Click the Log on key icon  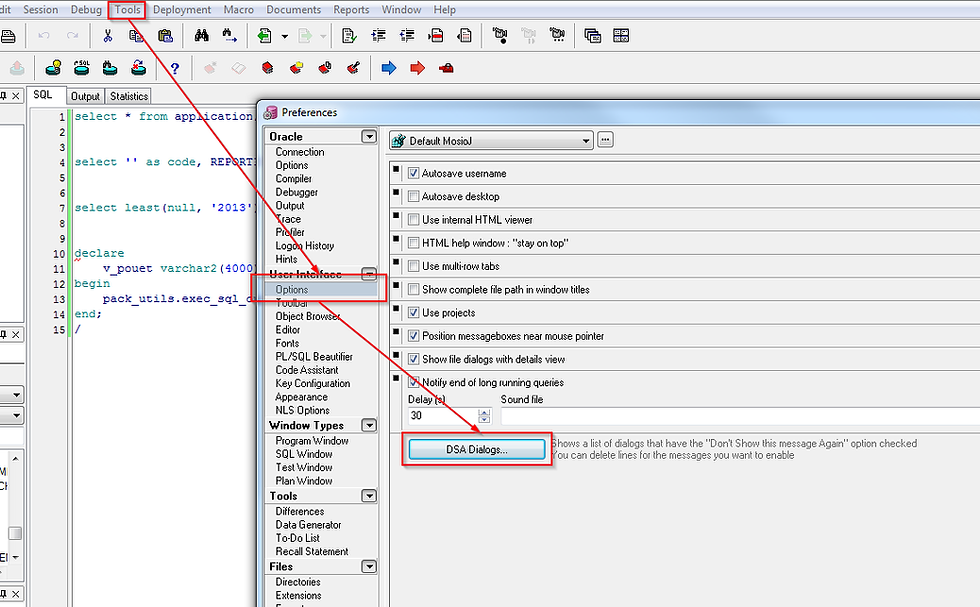pyautogui.click(x=53, y=68)
